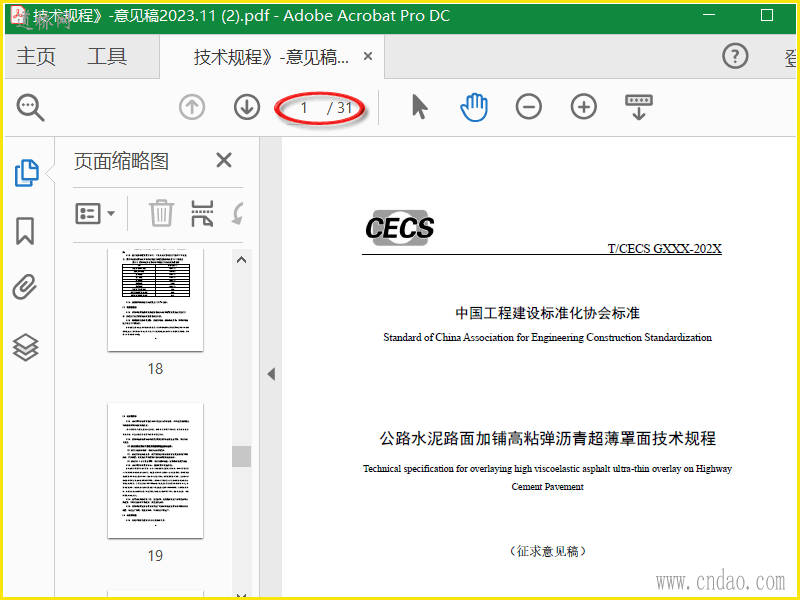
Task: Close the 页面缩略图 panel
Action: pyautogui.click(x=224, y=160)
